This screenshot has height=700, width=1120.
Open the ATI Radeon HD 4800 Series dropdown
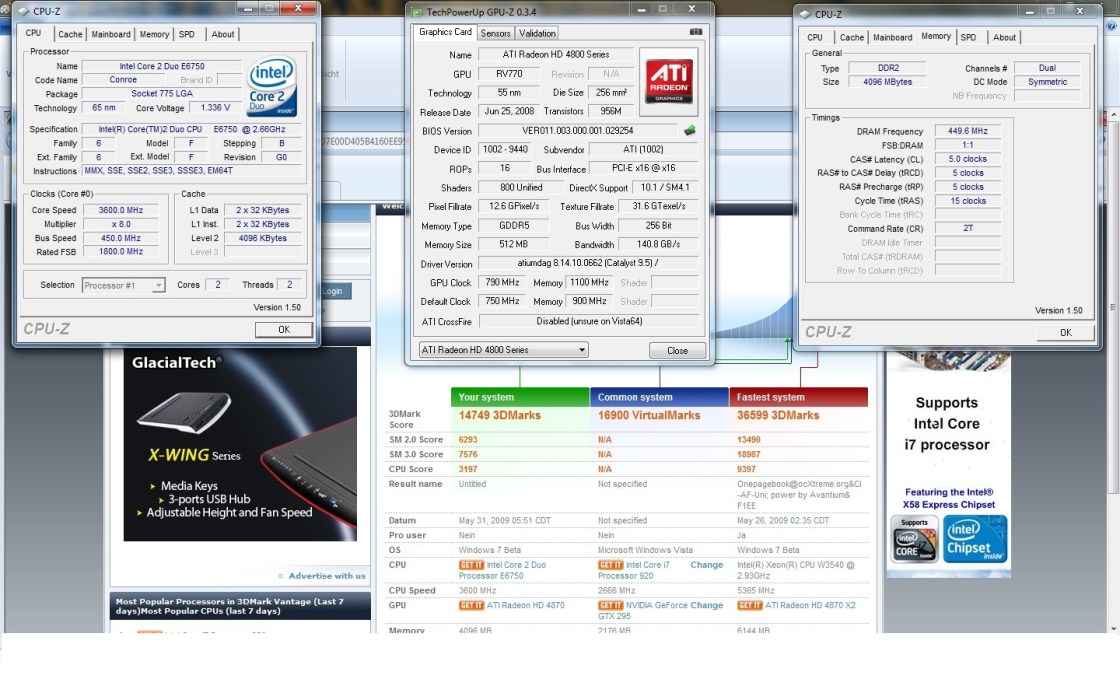[x=504, y=350]
